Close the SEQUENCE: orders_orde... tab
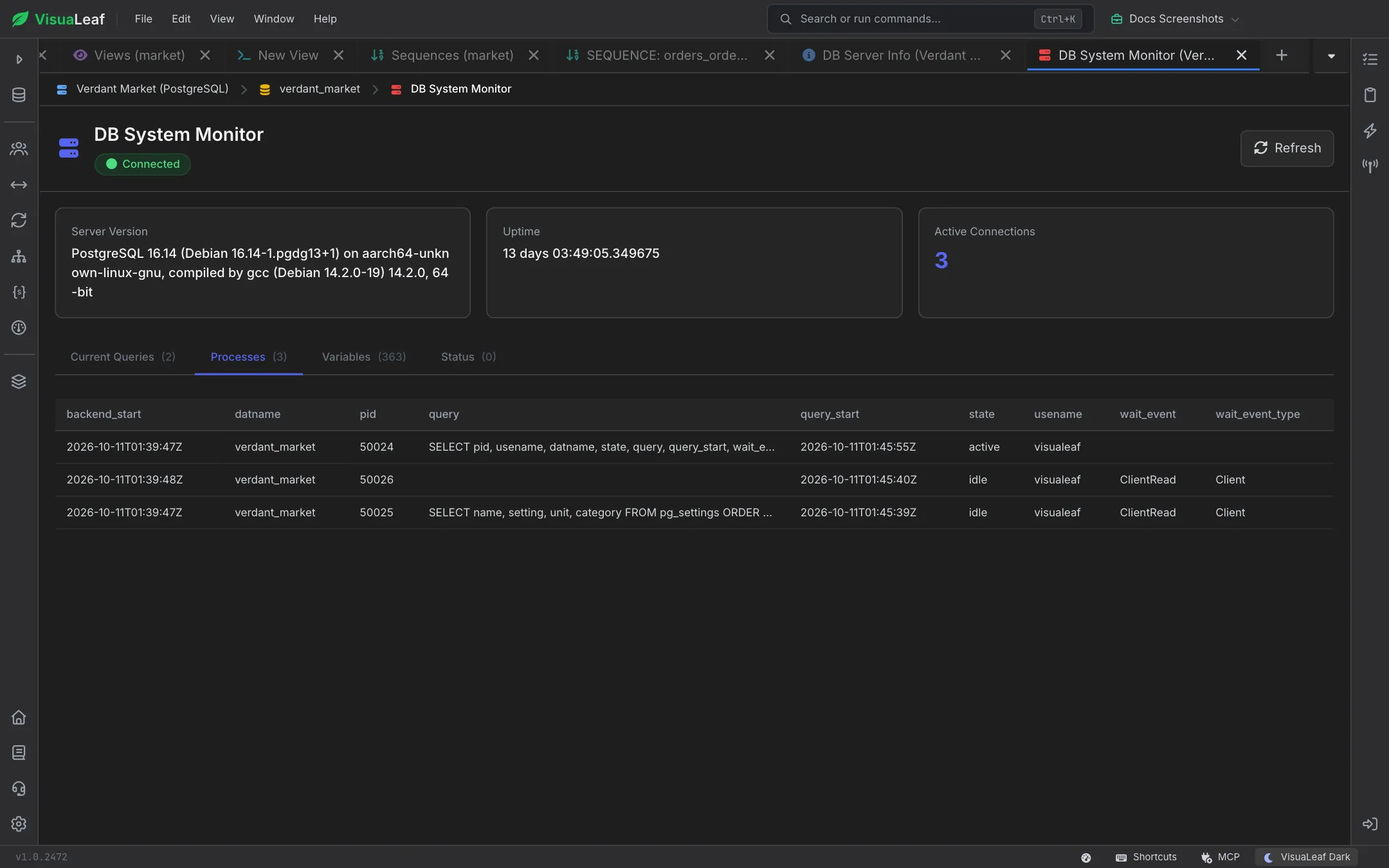Screen dimensions: 1389x868 coord(770,55)
